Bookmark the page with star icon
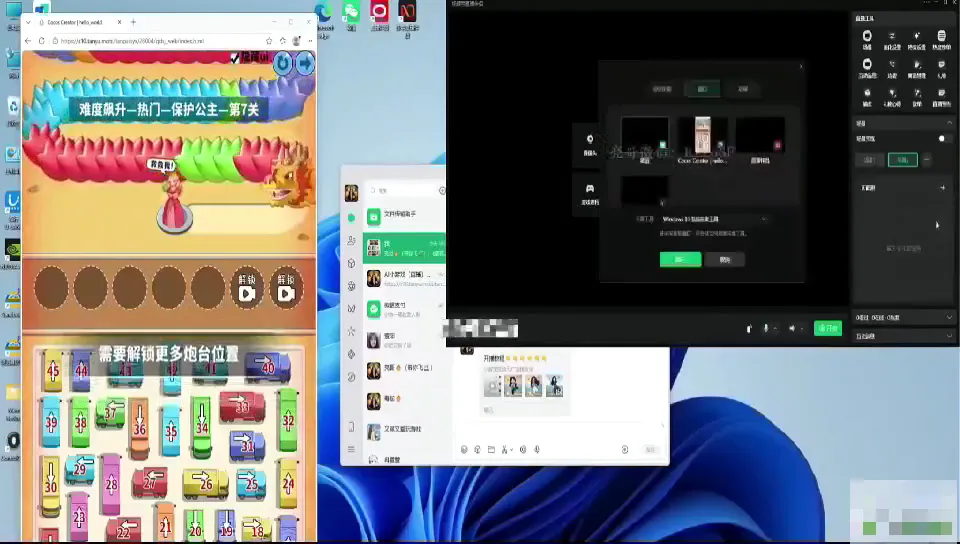Screen dimensions: 960x544 coord(269,41)
